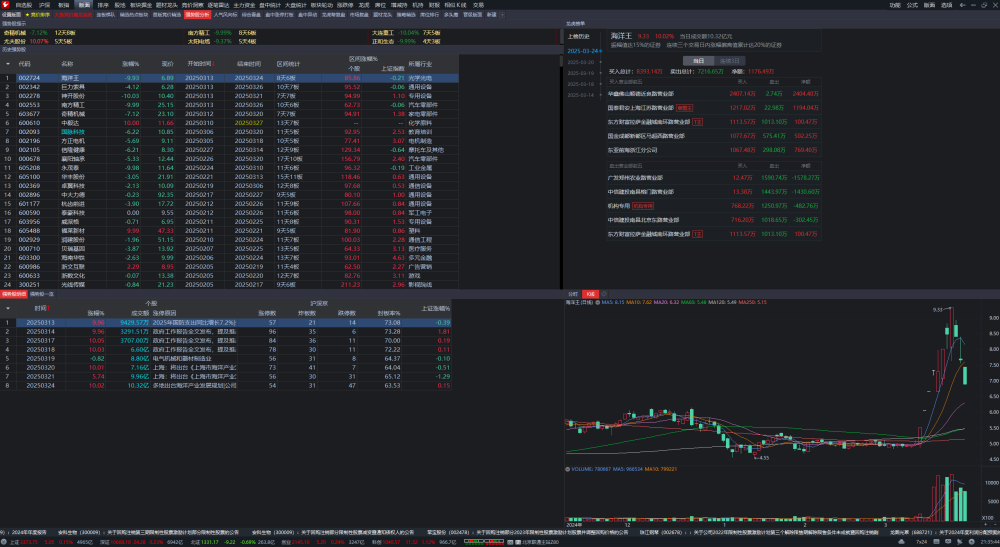Click the plus icon ending the sub-toolbar
The image size is (1000, 547).
pos(503,15)
